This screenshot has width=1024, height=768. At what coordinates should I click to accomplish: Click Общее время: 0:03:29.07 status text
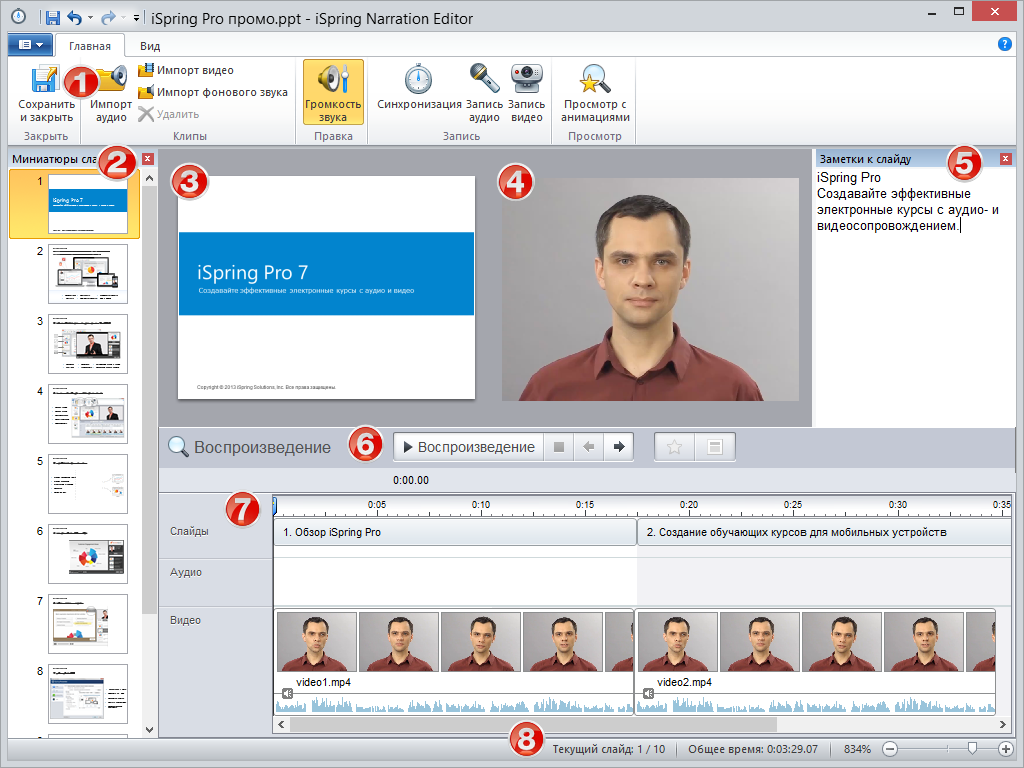pos(753,749)
